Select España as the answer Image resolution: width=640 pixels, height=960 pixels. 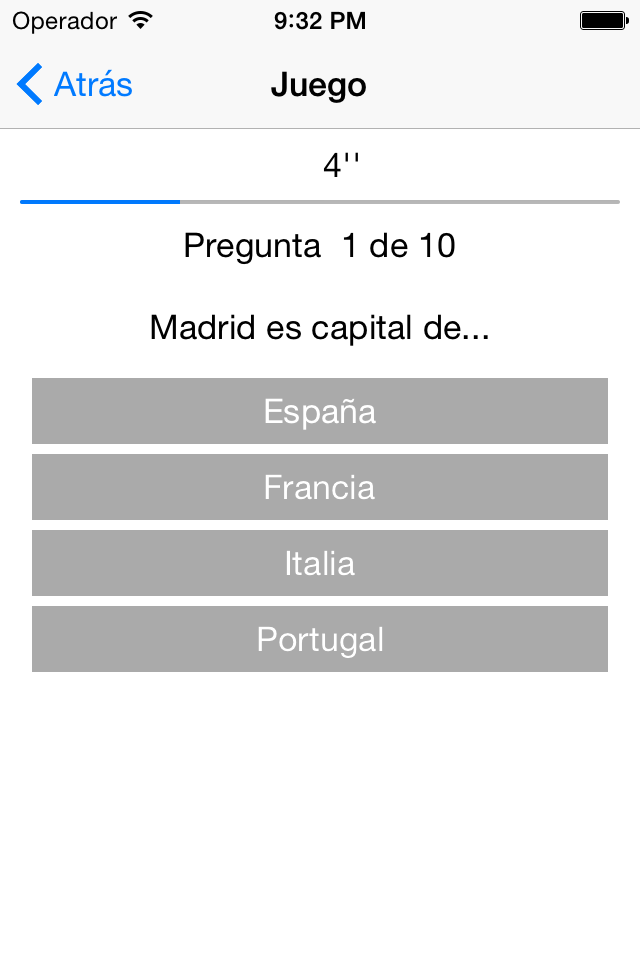[x=320, y=411]
